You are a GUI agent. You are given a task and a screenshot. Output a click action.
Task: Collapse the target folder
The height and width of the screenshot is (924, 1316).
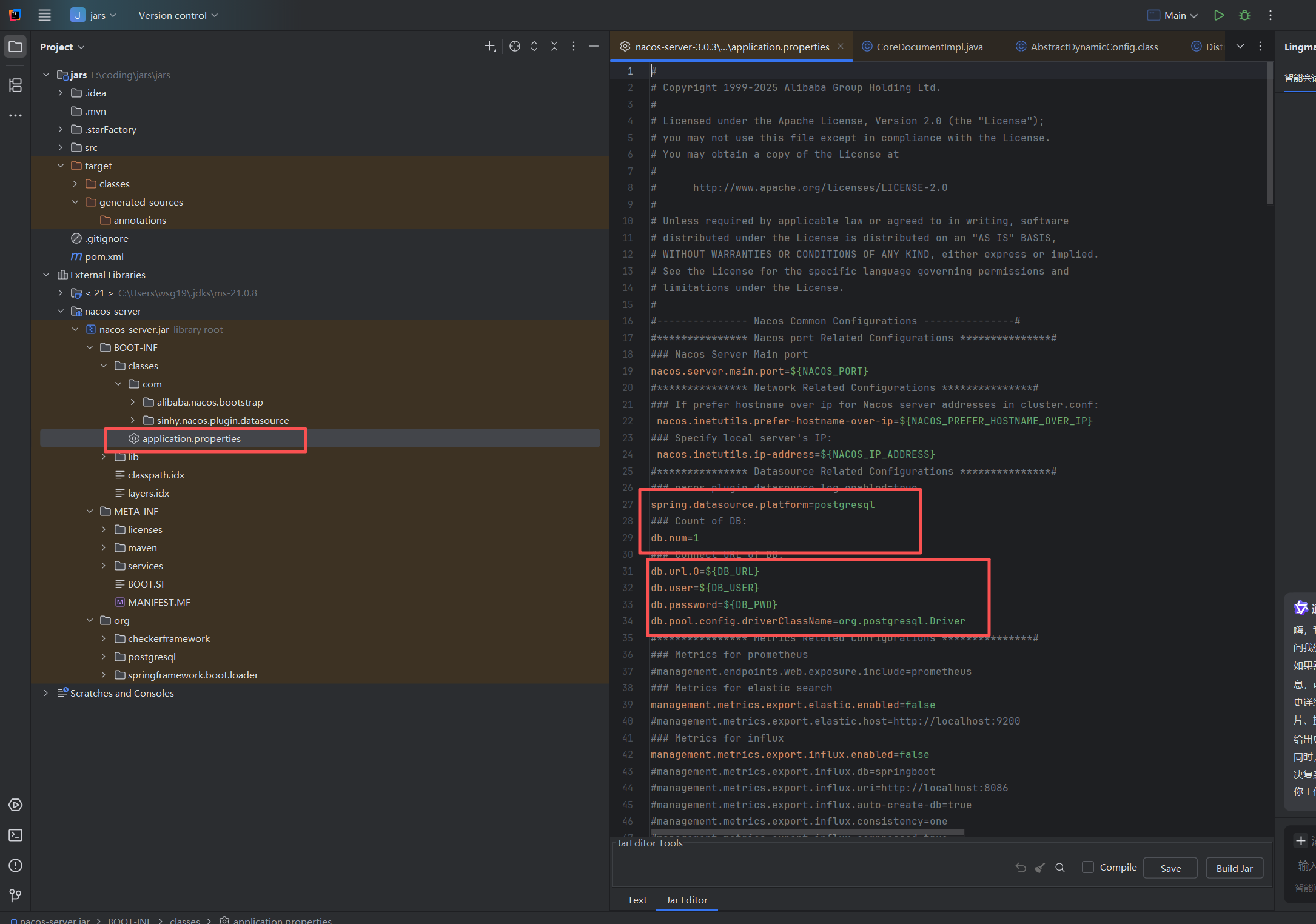[x=61, y=166]
